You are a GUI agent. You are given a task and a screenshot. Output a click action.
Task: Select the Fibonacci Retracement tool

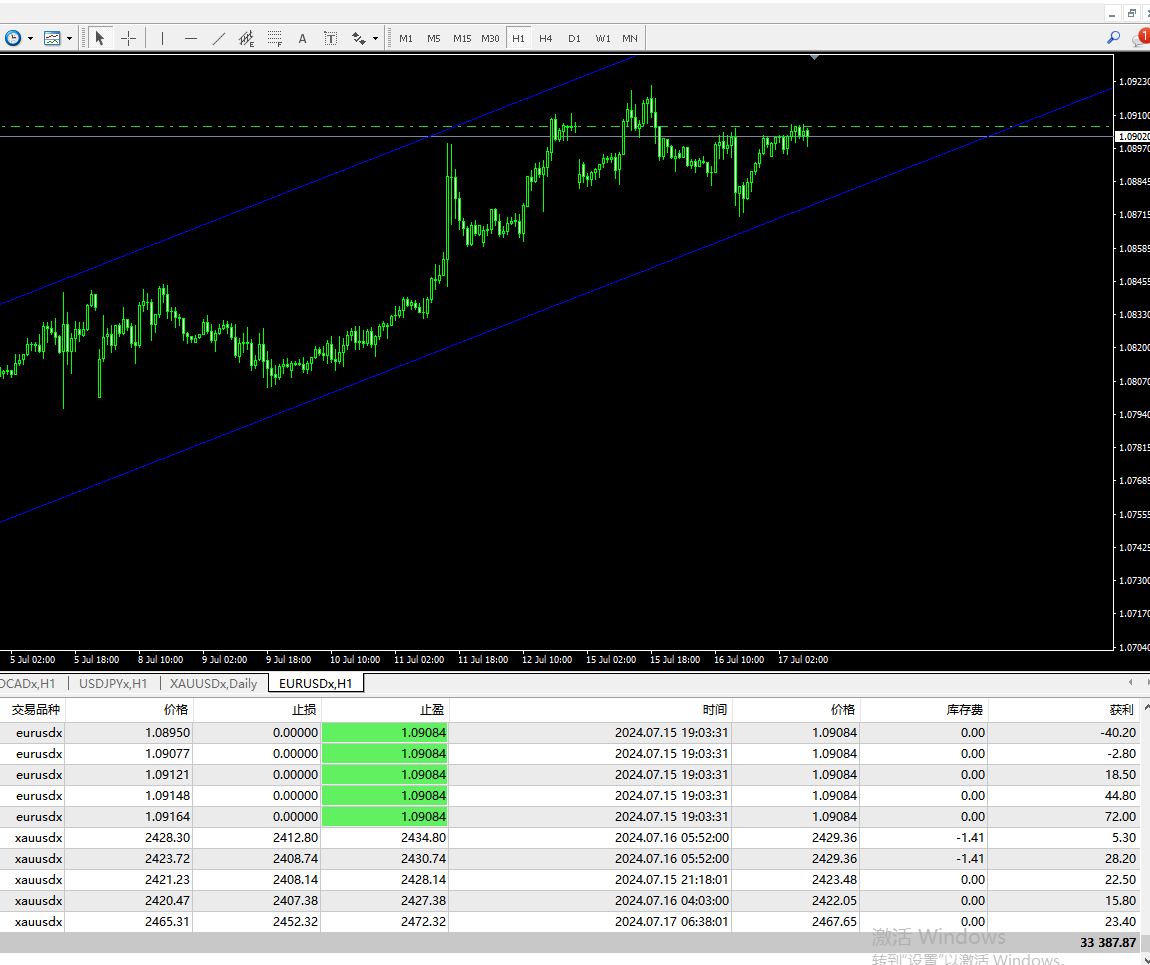(x=275, y=38)
